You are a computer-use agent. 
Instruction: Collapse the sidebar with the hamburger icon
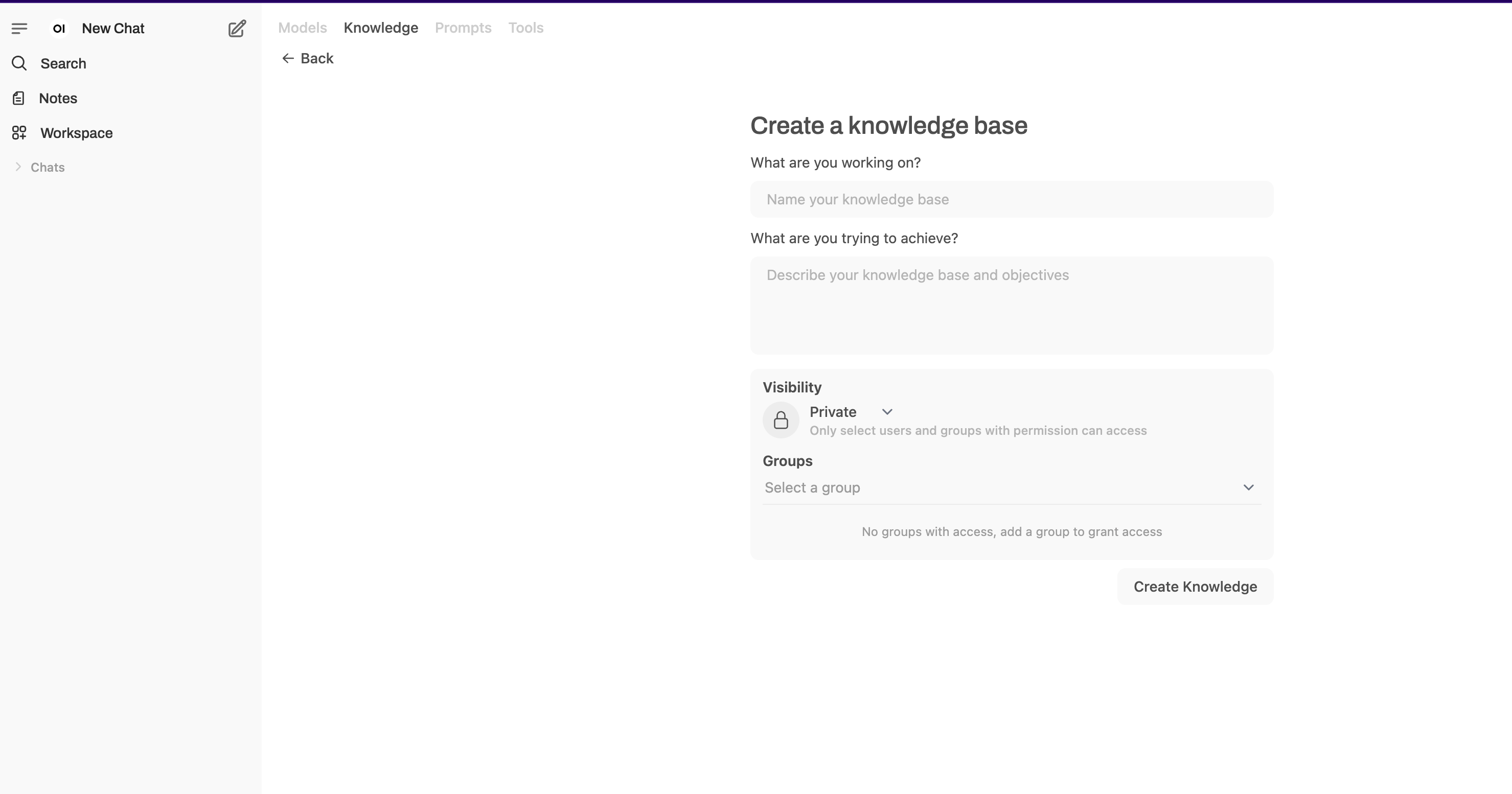pos(19,28)
